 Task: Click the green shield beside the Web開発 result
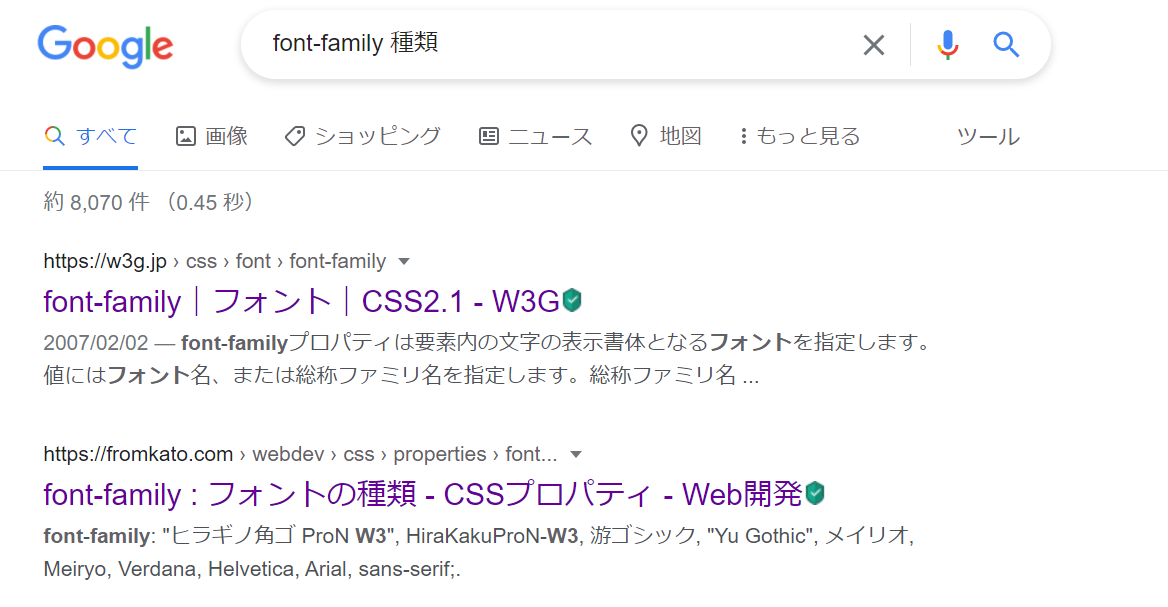coord(816,493)
